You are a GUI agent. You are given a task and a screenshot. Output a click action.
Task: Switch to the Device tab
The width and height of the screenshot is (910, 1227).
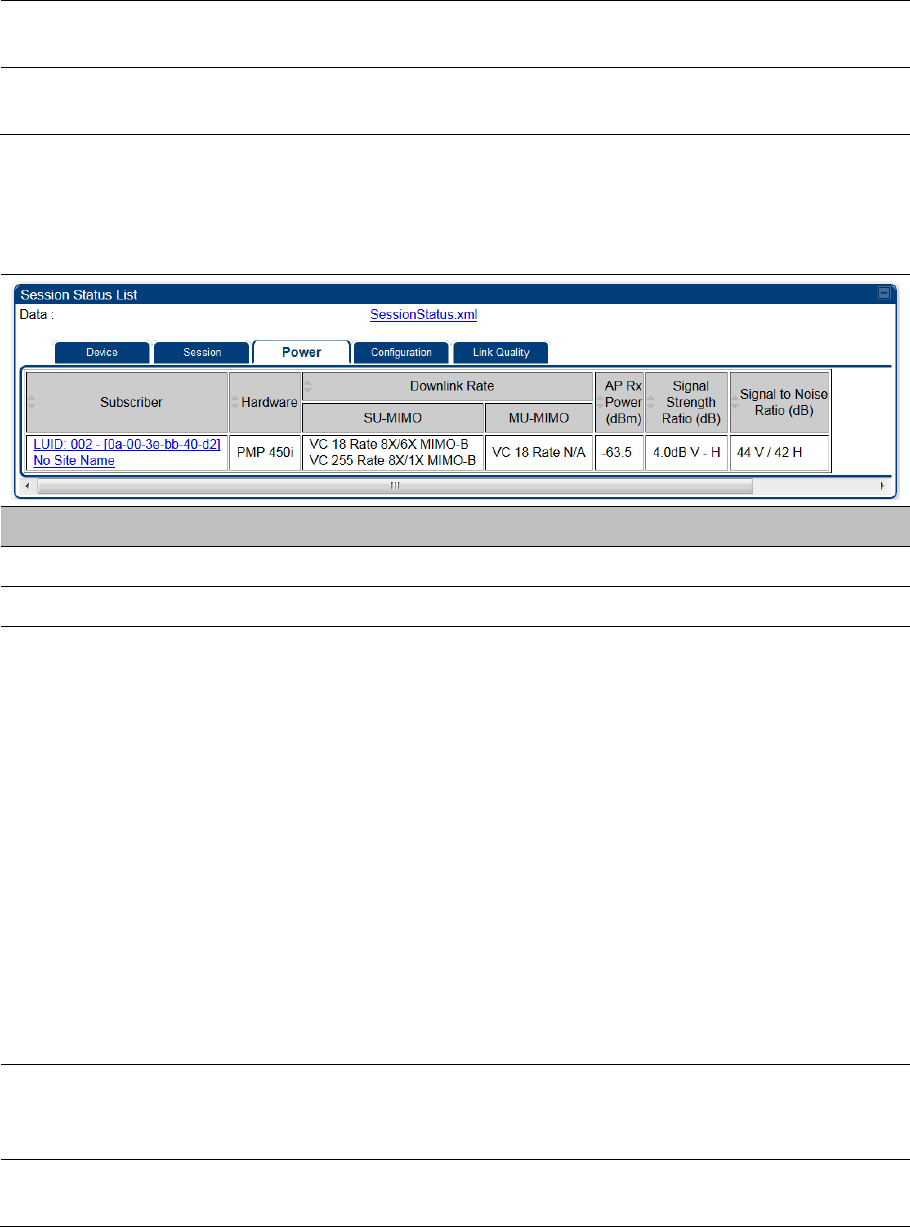pyautogui.click(x=101, y=352)
